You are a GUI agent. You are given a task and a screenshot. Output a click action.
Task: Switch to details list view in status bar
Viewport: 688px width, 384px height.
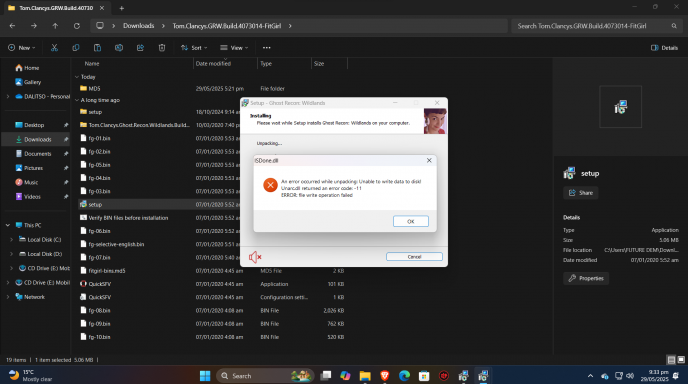click(x=671, y=360)
